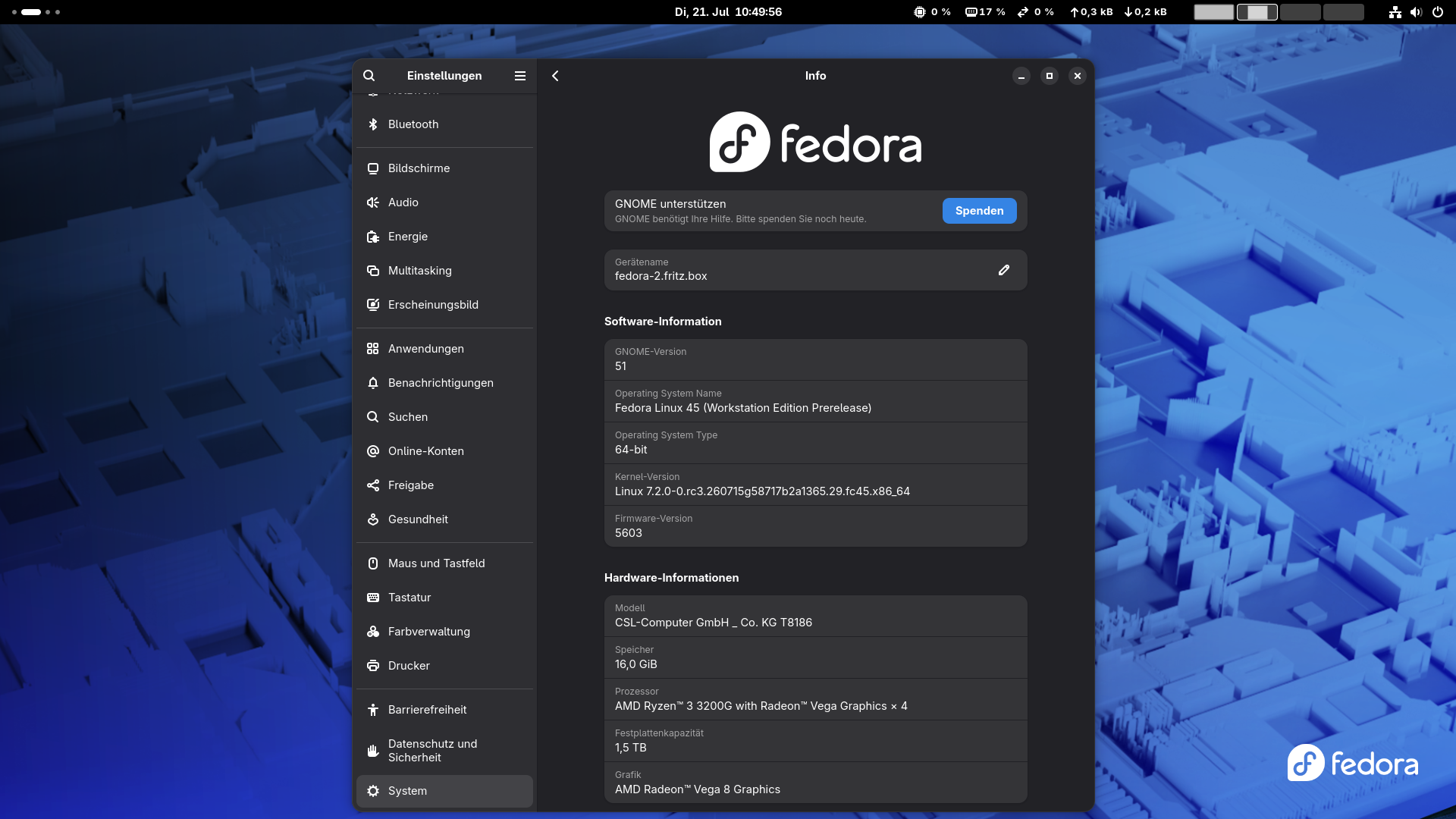Click the Prozessor AMD Ryzen 3 3200G text
The width and height of the screenshot is (1456, 819).
[761, 706]
